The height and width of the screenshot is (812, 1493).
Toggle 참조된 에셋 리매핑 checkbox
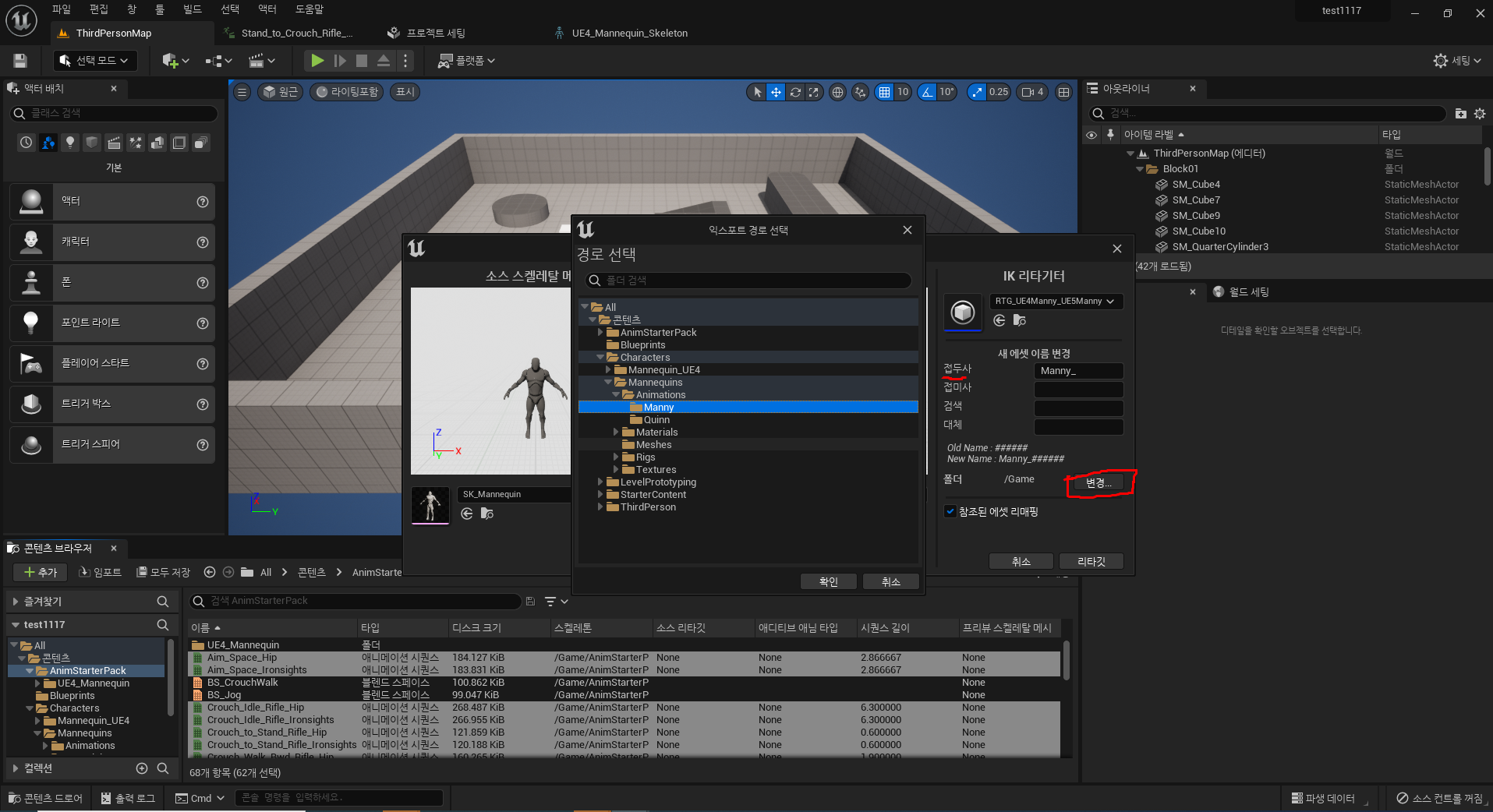[950, 512]
